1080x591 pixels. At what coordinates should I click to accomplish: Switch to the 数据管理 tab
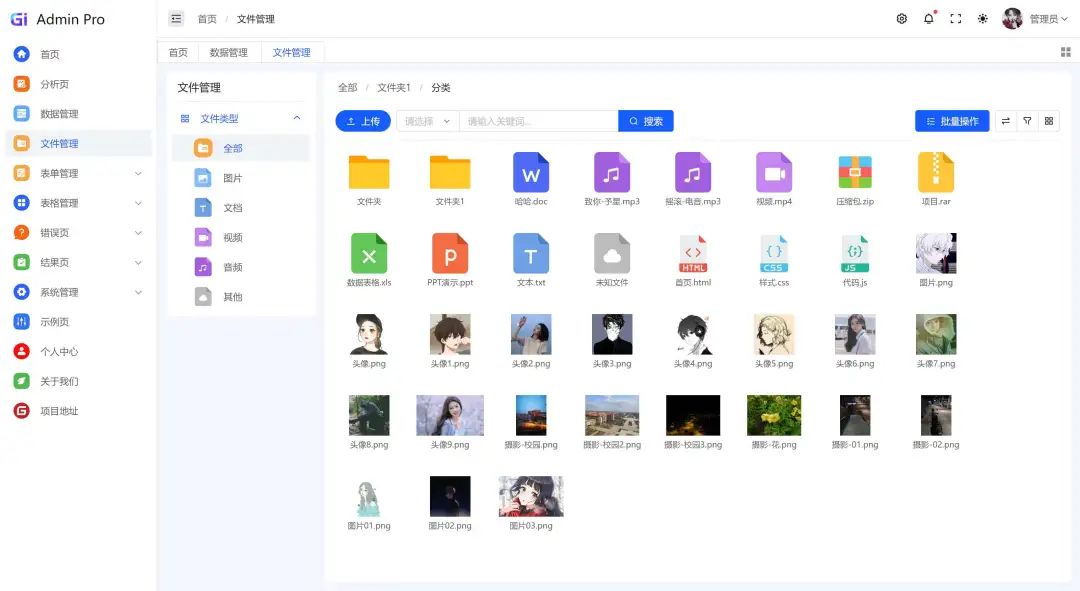tap(229, 53)
